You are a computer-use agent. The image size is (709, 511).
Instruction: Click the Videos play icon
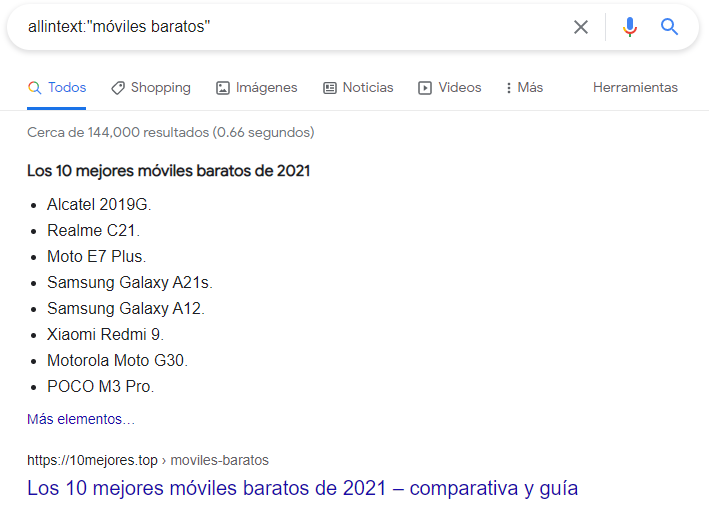pyautogui.click(x=425, y=88)
